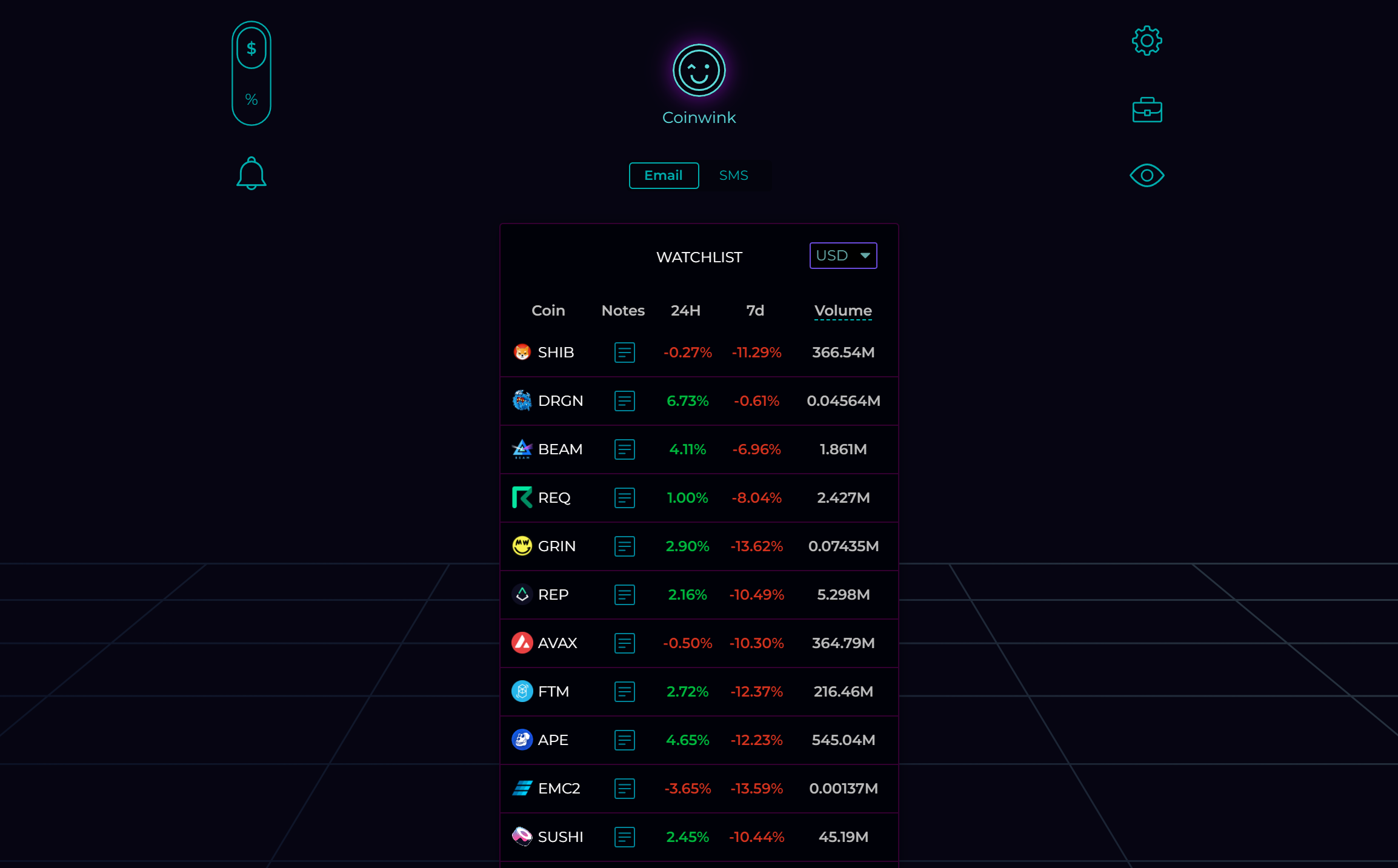The width and height of the screenshot is (1398, 868).
Task: Expand the USD currency dropdown
Action: point(843,256)
